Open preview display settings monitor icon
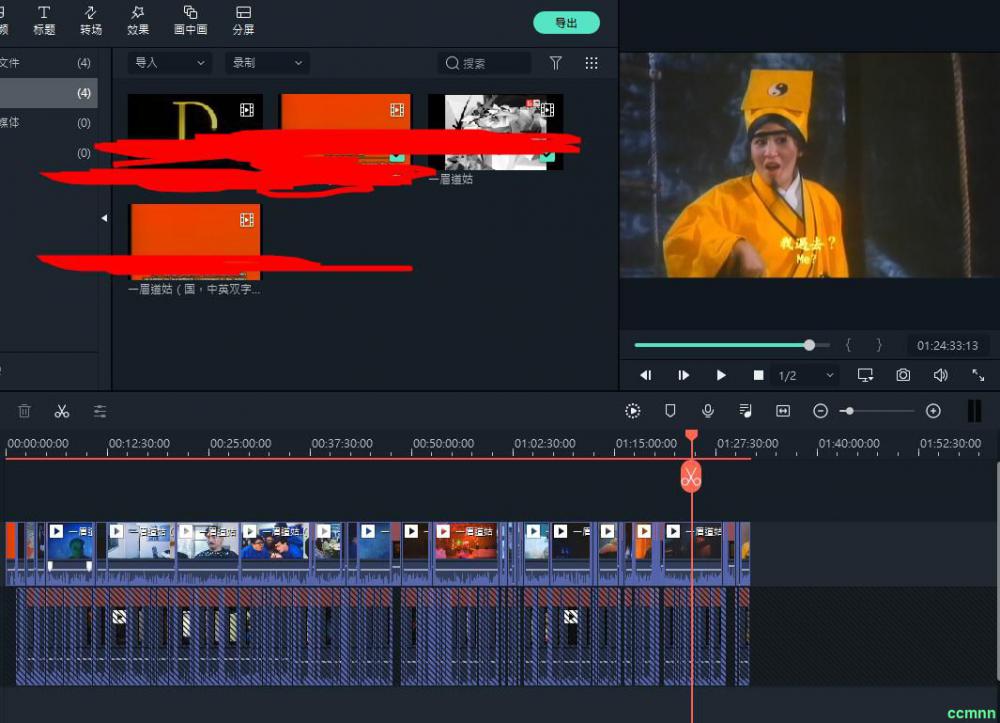The image size is (1000, 723). pos(865,375)
